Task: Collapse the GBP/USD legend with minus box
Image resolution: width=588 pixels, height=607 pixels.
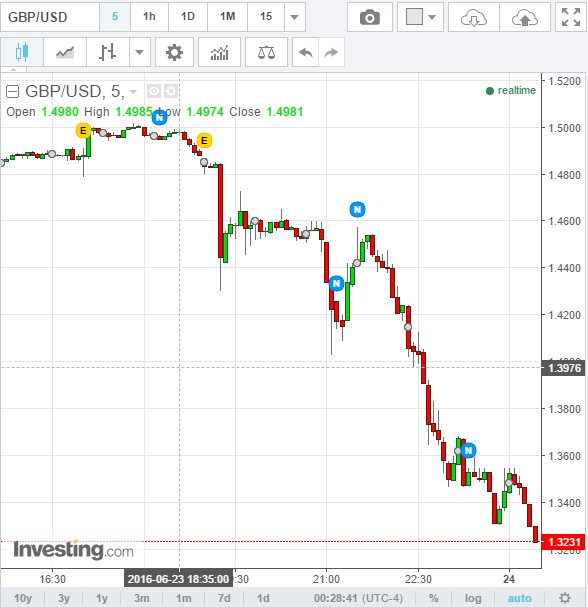Action: pos(12,92)
